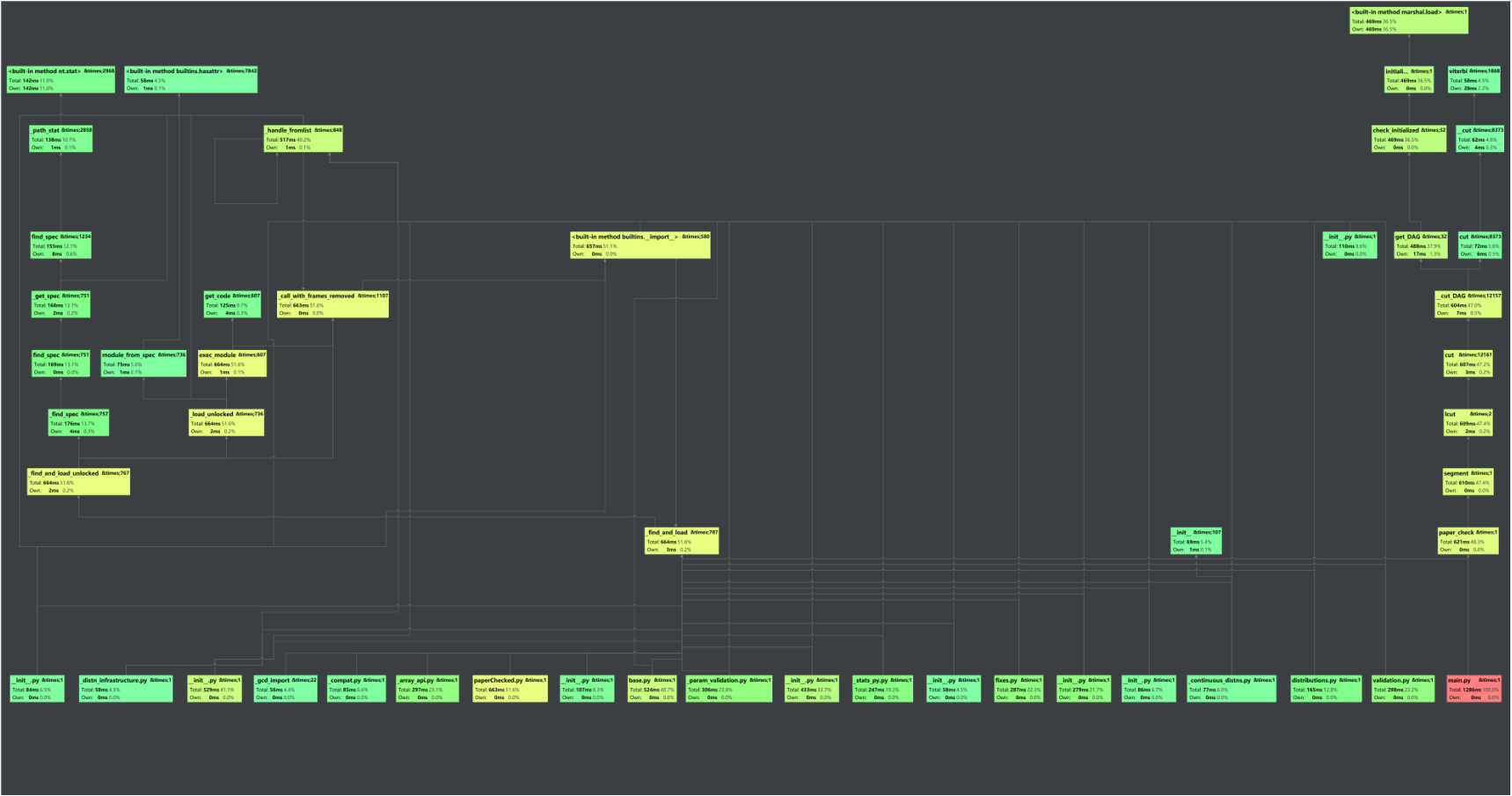The image size is (1512, 796).
Task: Click the __init__.py node totaling 279ms
Action: point(1084,689)
